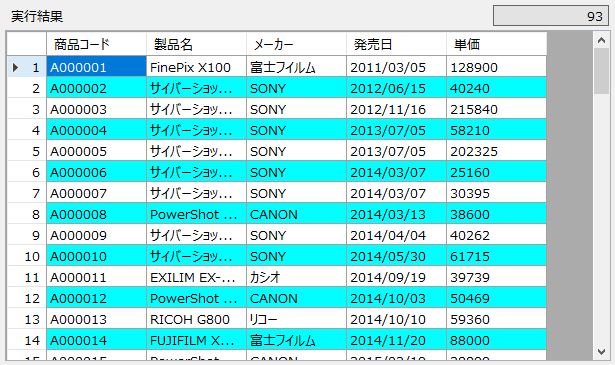The width and height of the screenshot is (615, 365).
Task: Click the price cell 215840
Action: (497, 109)
